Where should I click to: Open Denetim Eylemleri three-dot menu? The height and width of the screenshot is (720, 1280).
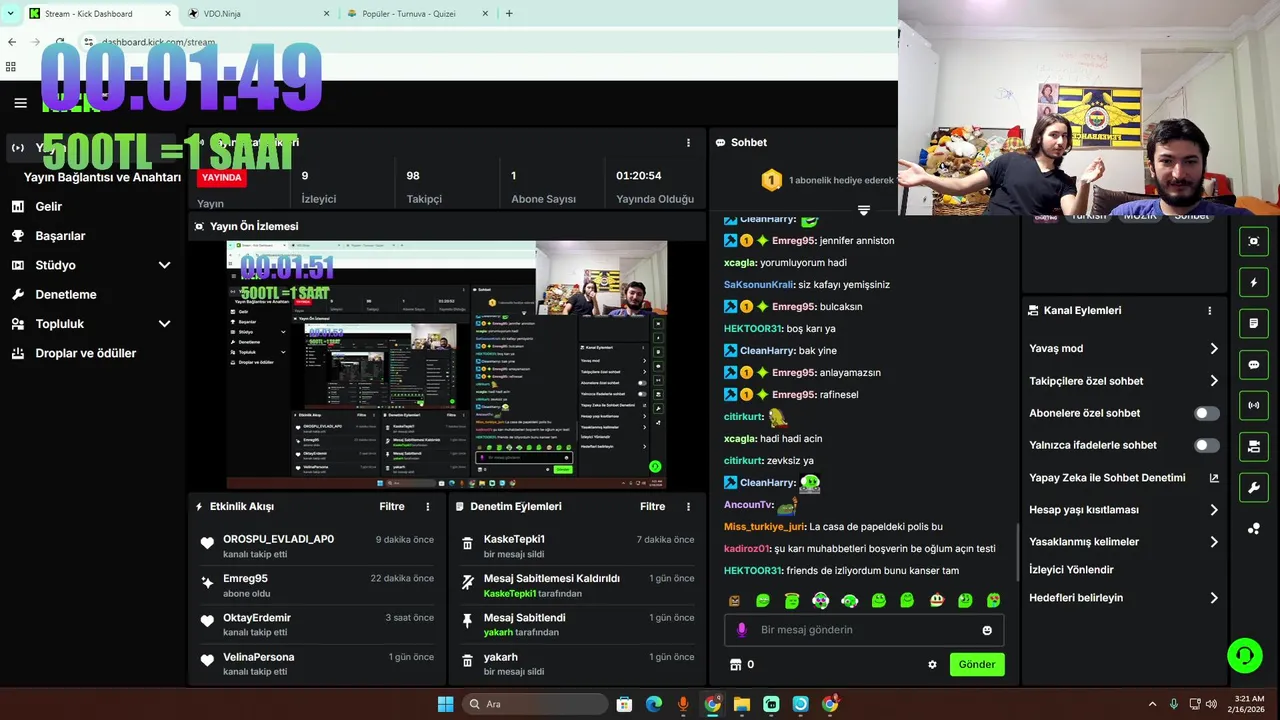[688, 507]
